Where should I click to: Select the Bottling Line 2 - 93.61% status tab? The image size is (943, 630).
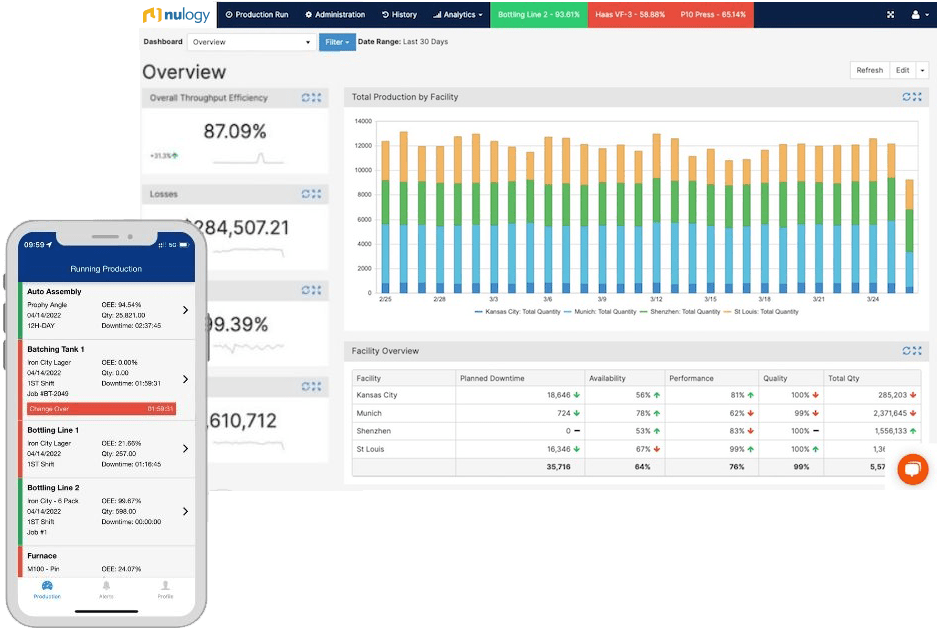pos(539,14)
